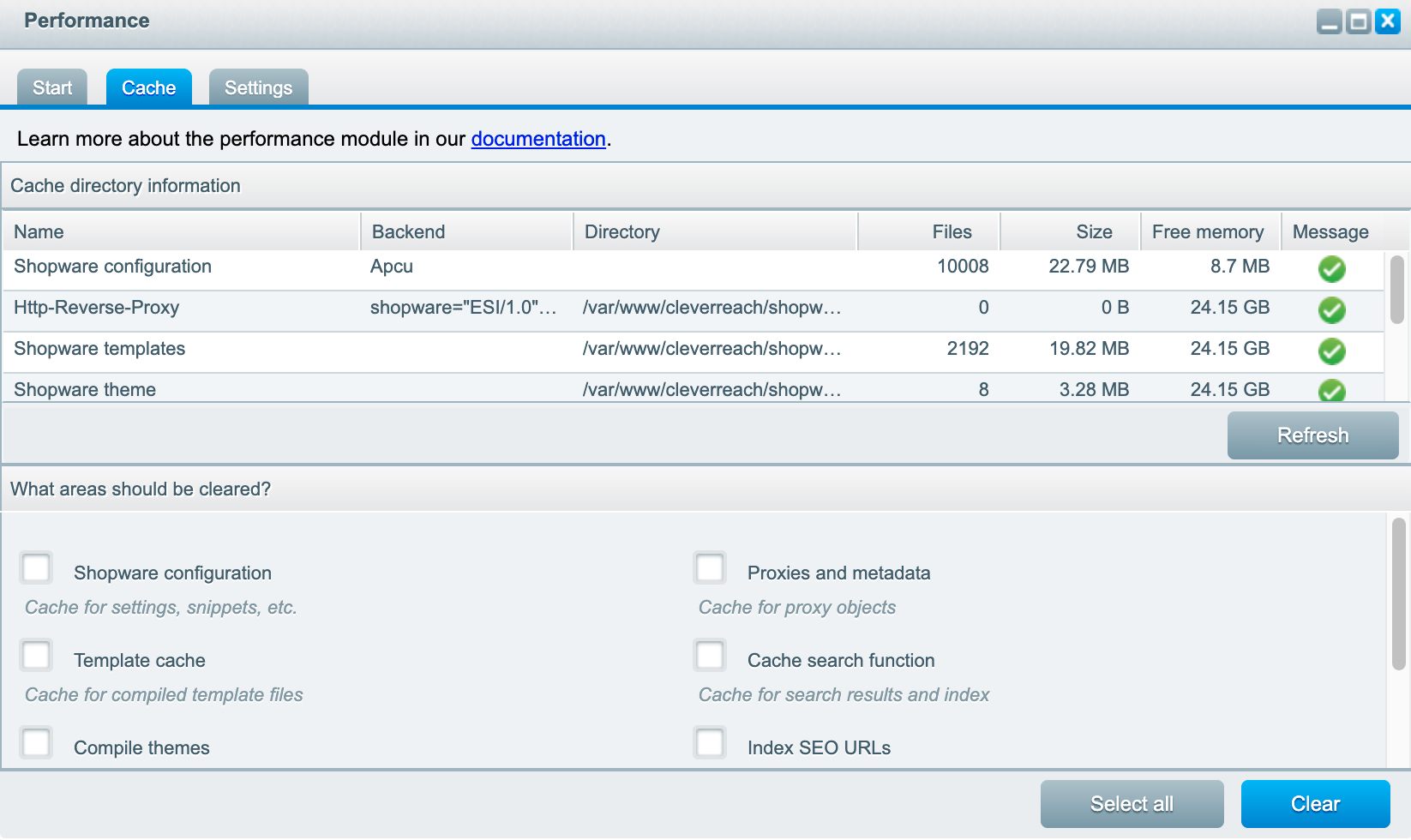Click green status icon for Http-Reverse-Proxy row
The width and height of the screenshot is (1411, 840).
click(x=1331, y=310)
